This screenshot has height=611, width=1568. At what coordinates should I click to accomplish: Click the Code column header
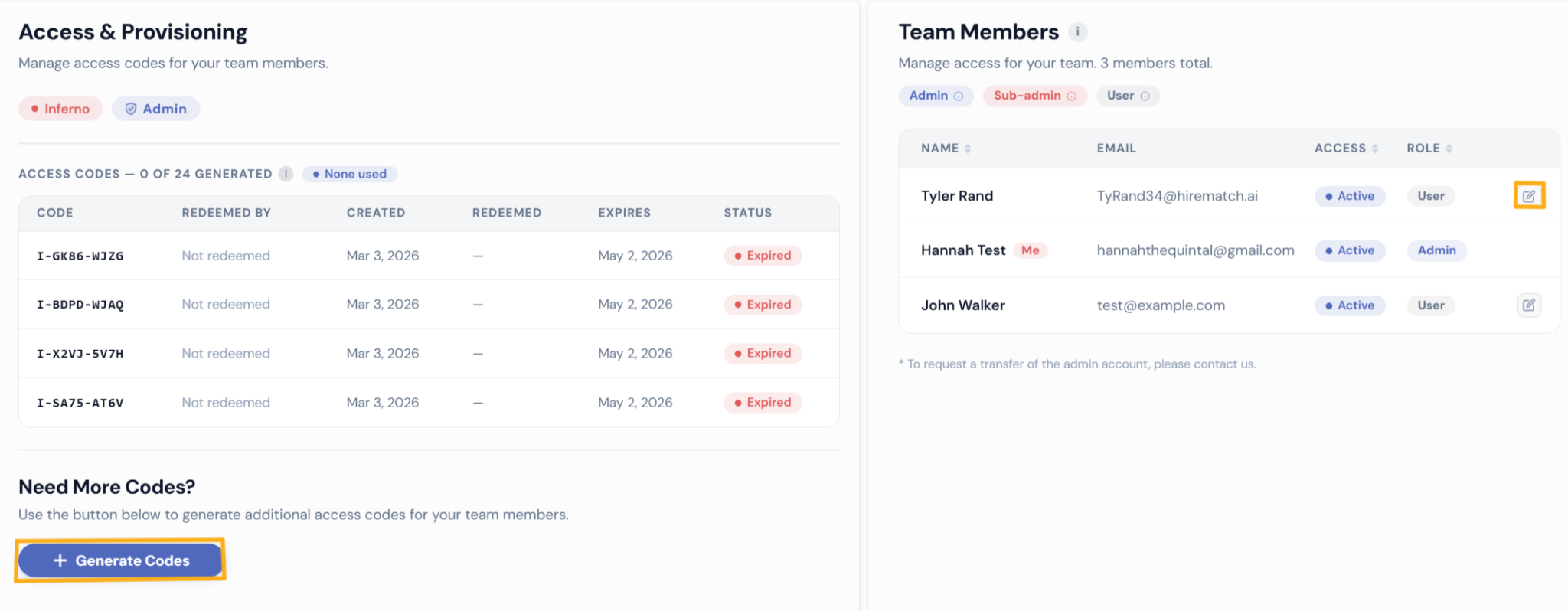[x=55, y=213]
